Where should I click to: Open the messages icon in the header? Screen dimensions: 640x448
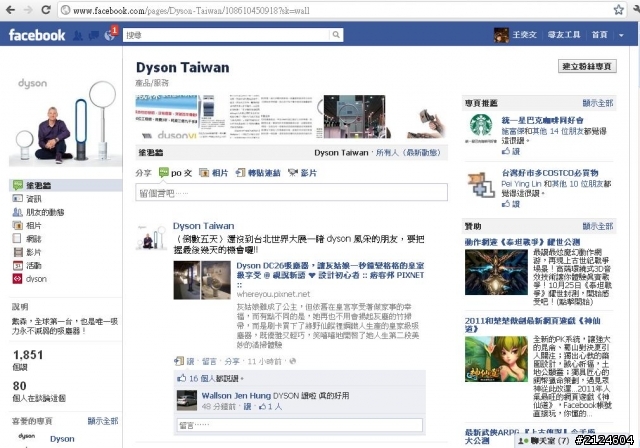(x=93, y=35)
